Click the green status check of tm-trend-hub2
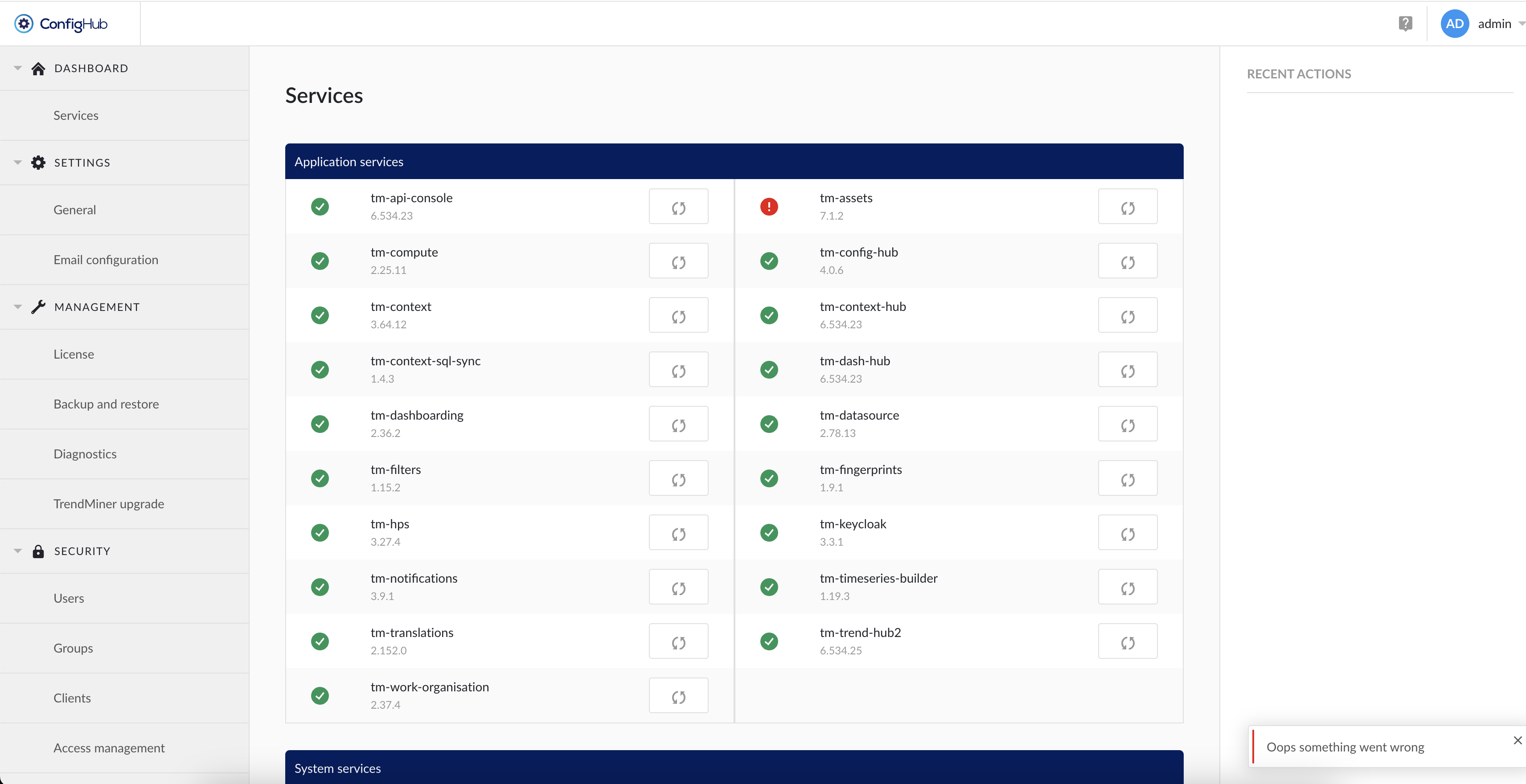 coord(769,641)
